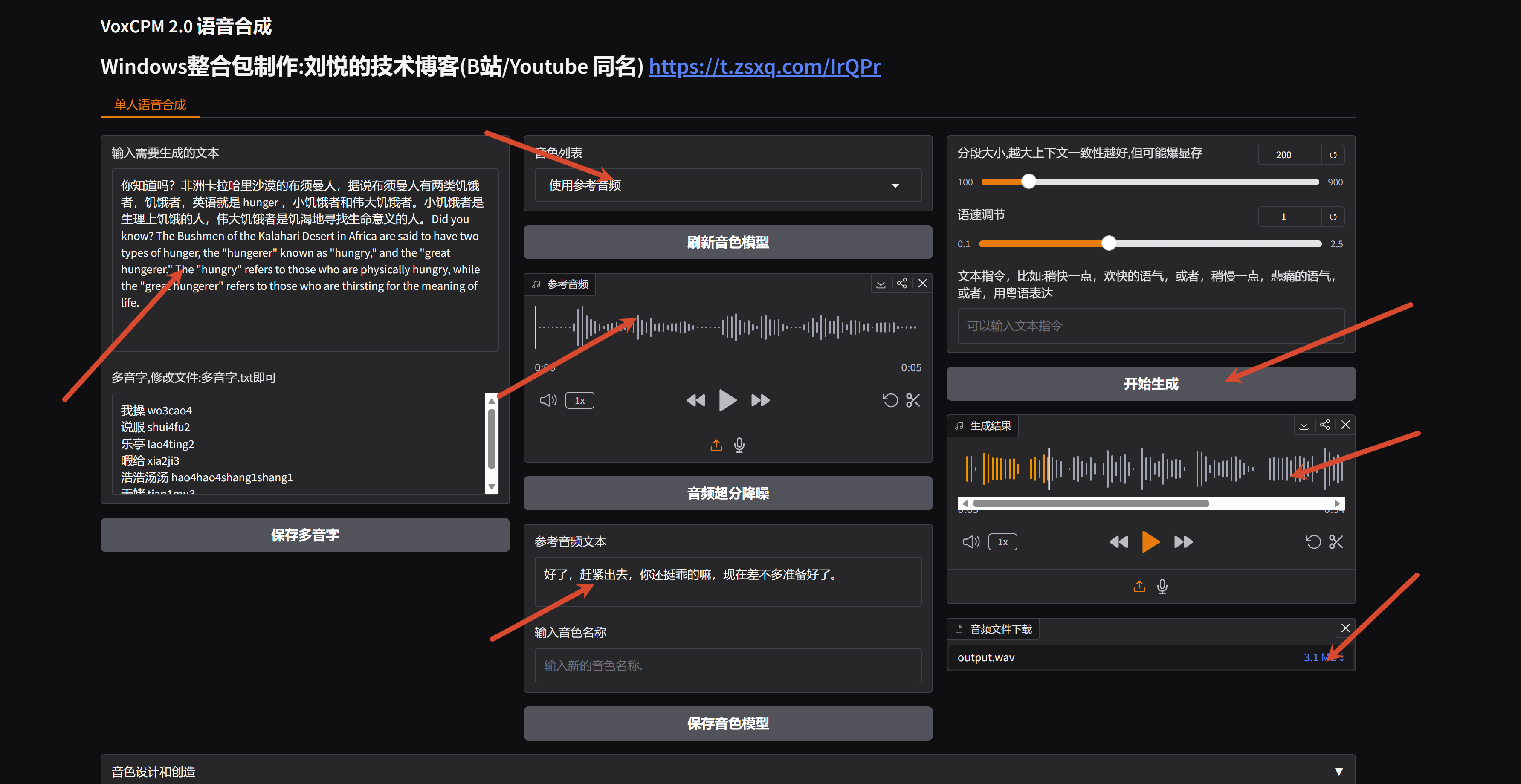Image resolution: width=1521 pixels, height=784 pixels.
Task: Open the 音色列表 voice dropdown
Action: click(727, 185)
